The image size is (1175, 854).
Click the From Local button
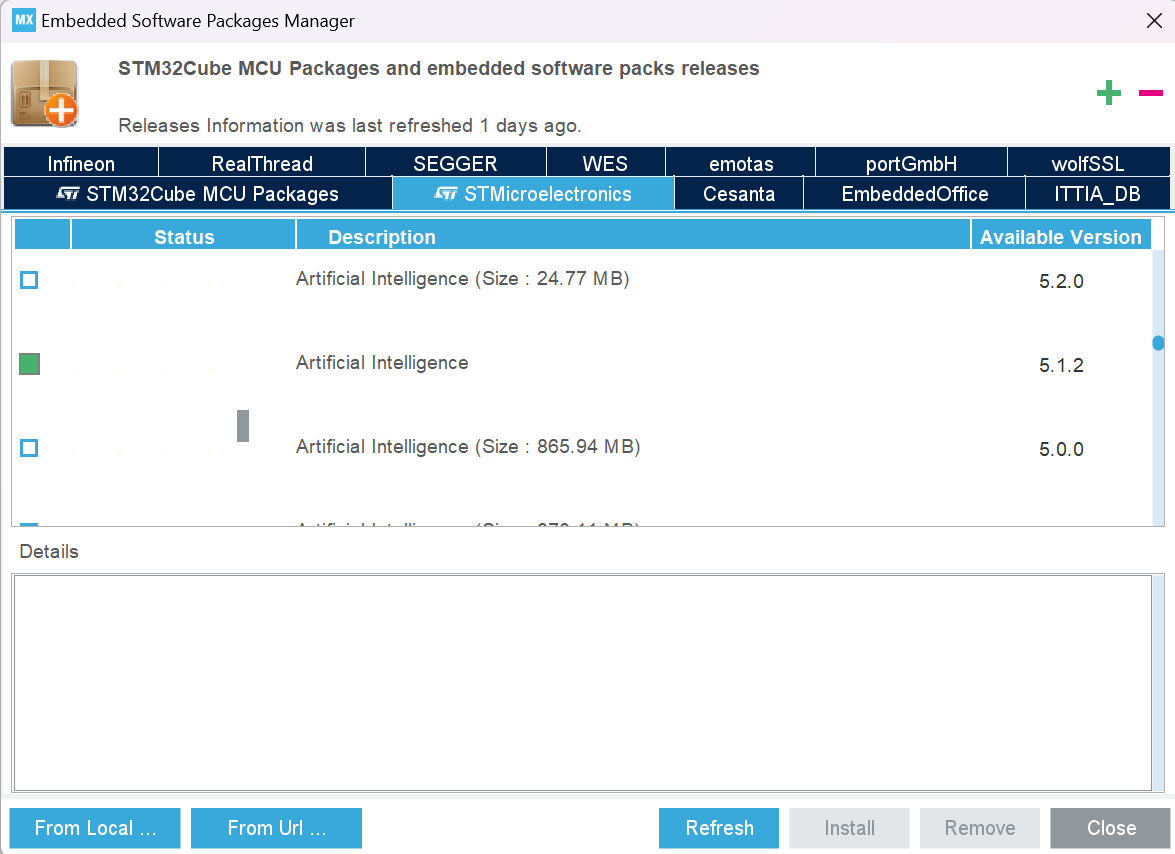tap(94, 828)
